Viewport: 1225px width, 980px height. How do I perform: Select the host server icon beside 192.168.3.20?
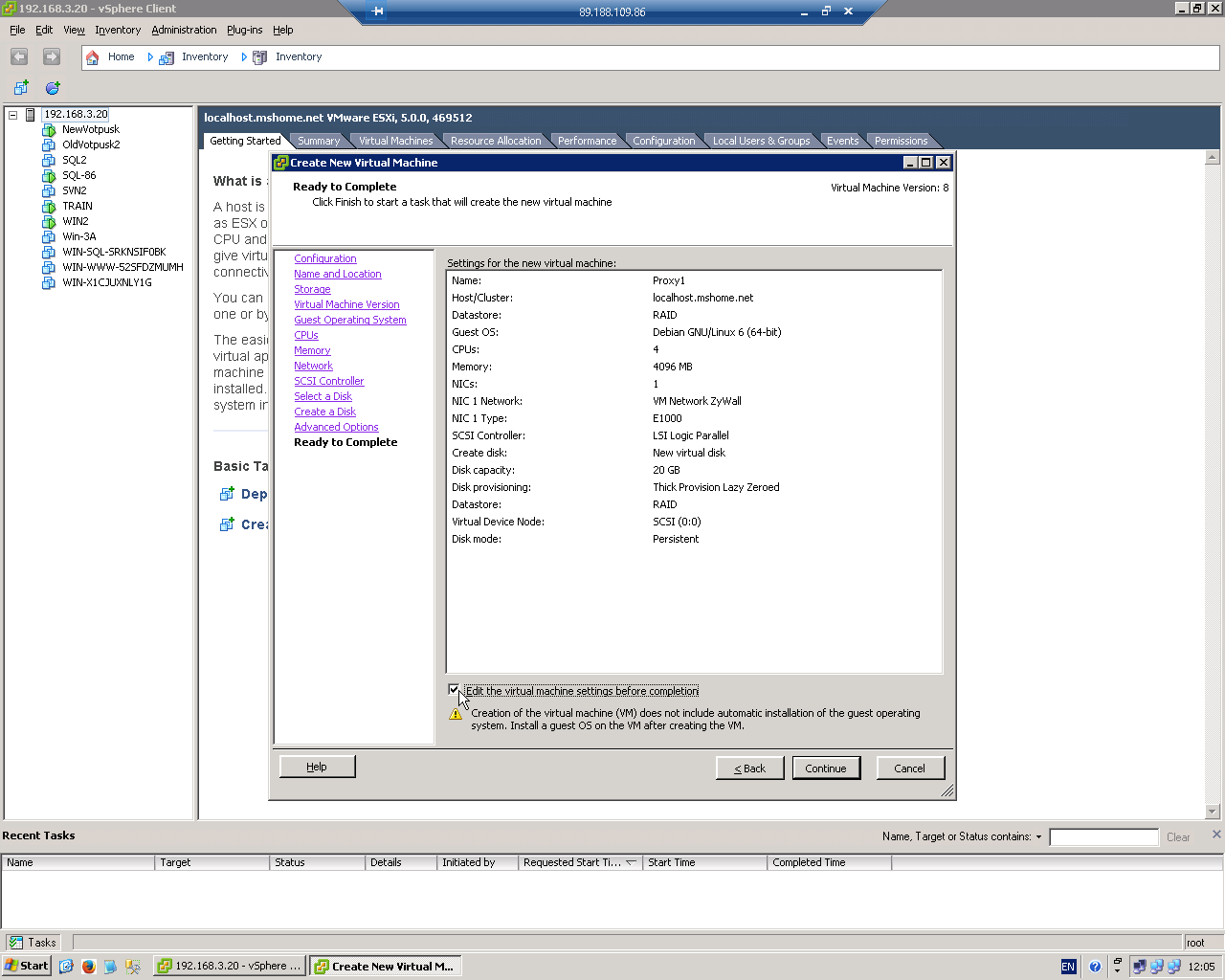(31, 115)
